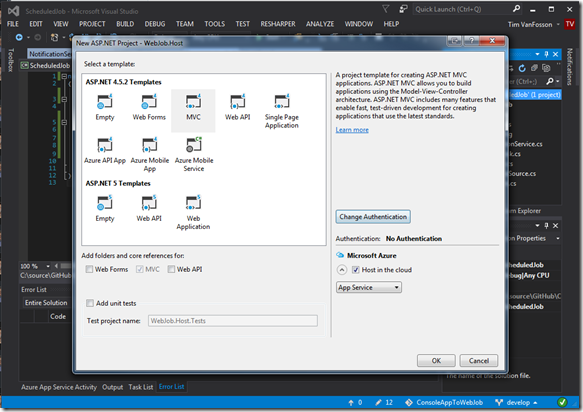
Task: Select the Azure Mobile App template
Action: pos(149,154)
